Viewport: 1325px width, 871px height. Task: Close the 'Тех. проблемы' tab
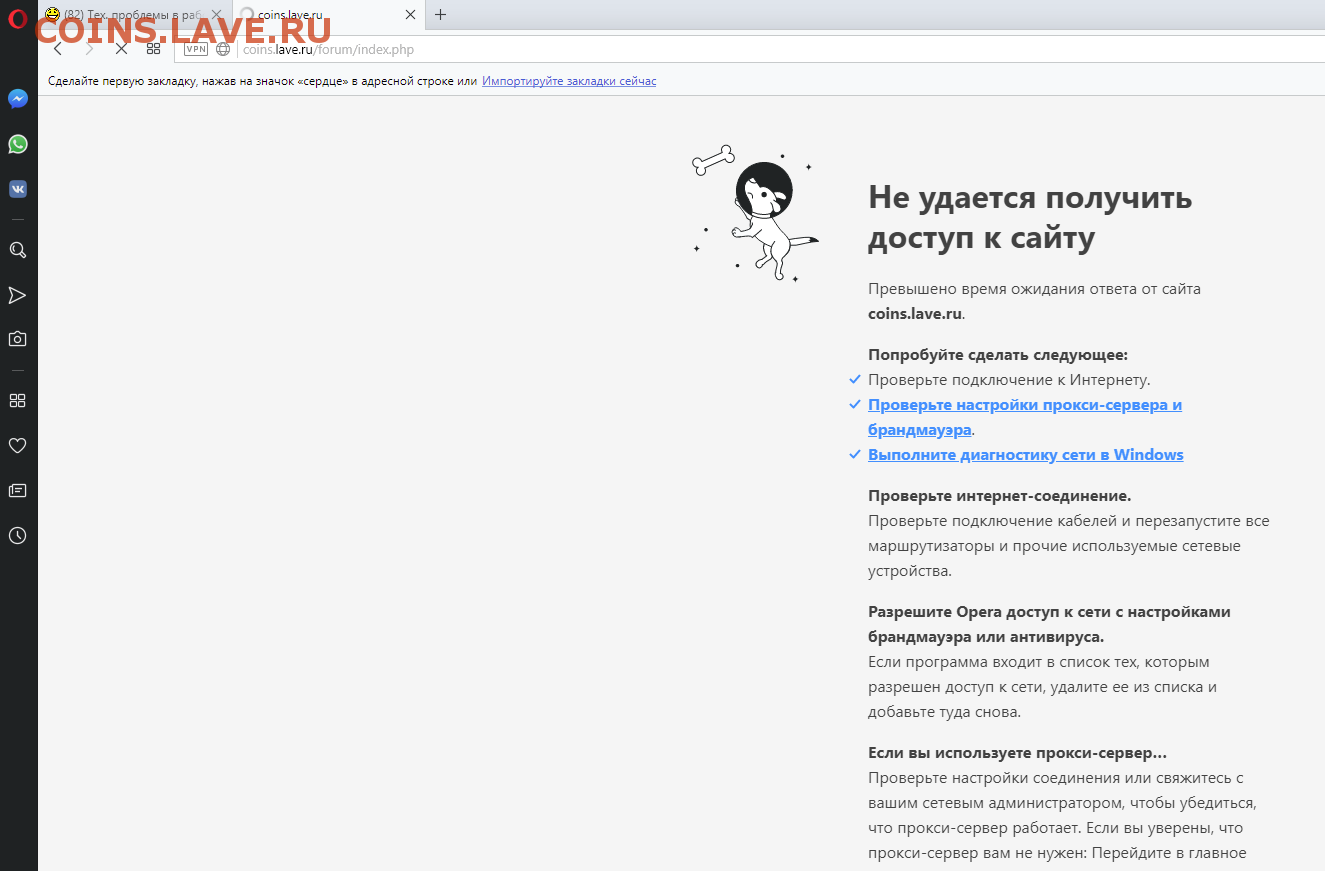pyautogui.click(x=216, y=15)
